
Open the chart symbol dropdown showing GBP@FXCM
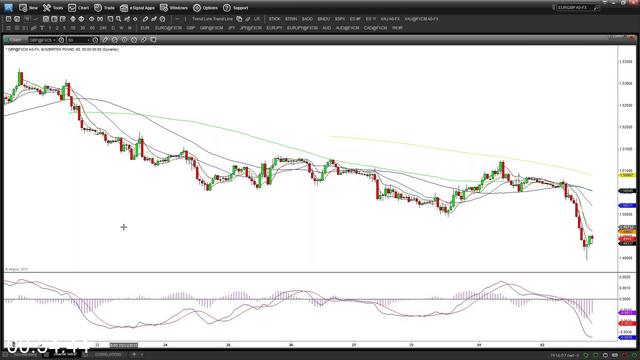(x=42, y=40)
